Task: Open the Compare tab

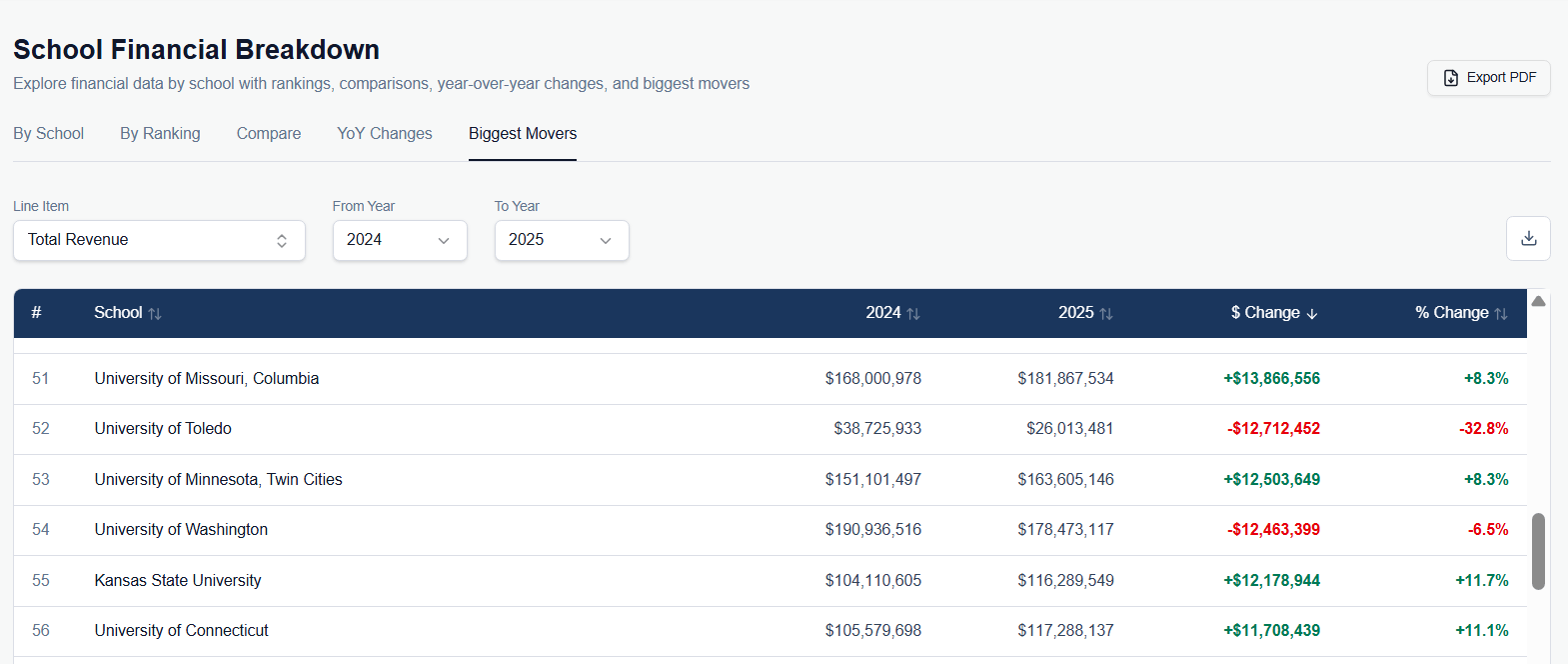Action: pyautogui.click(x=269, y=134)
